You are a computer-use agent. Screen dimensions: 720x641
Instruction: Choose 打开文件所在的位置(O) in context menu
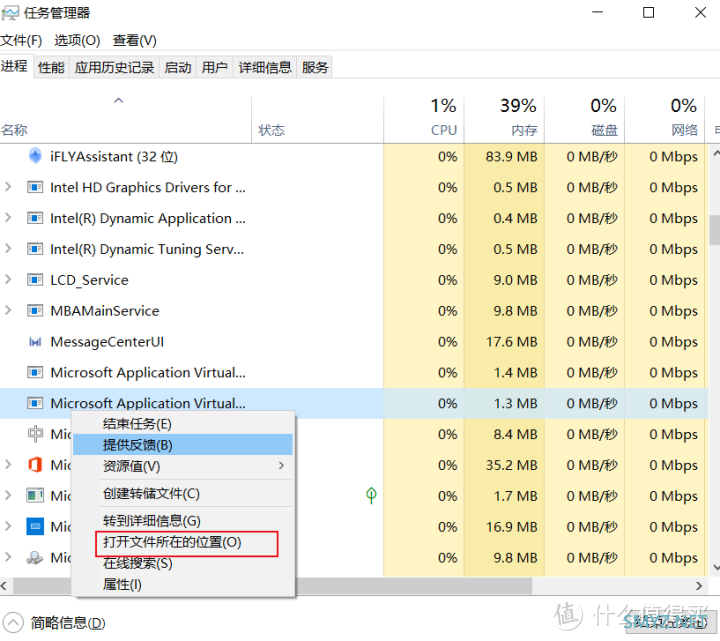[x=183, y=542]
